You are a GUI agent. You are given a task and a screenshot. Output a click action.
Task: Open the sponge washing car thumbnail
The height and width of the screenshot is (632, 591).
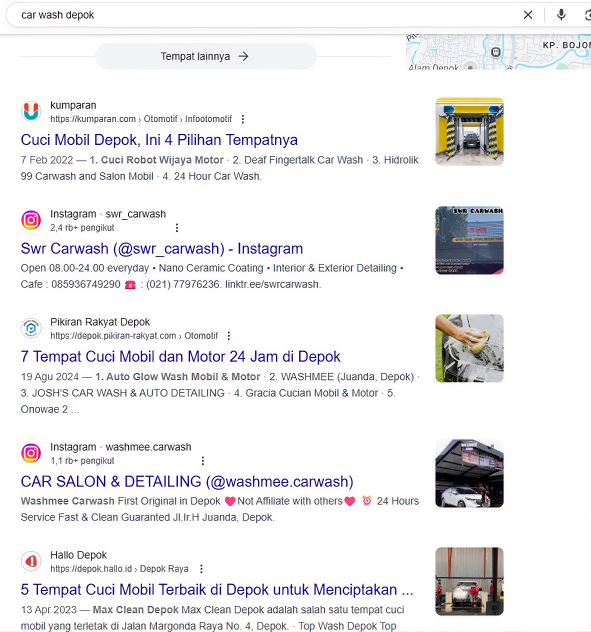point(469,348)
